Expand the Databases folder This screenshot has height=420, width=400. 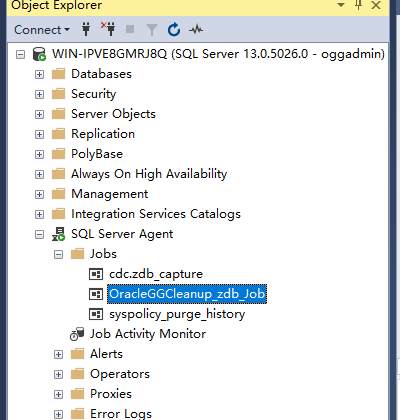tap(39, 74)
